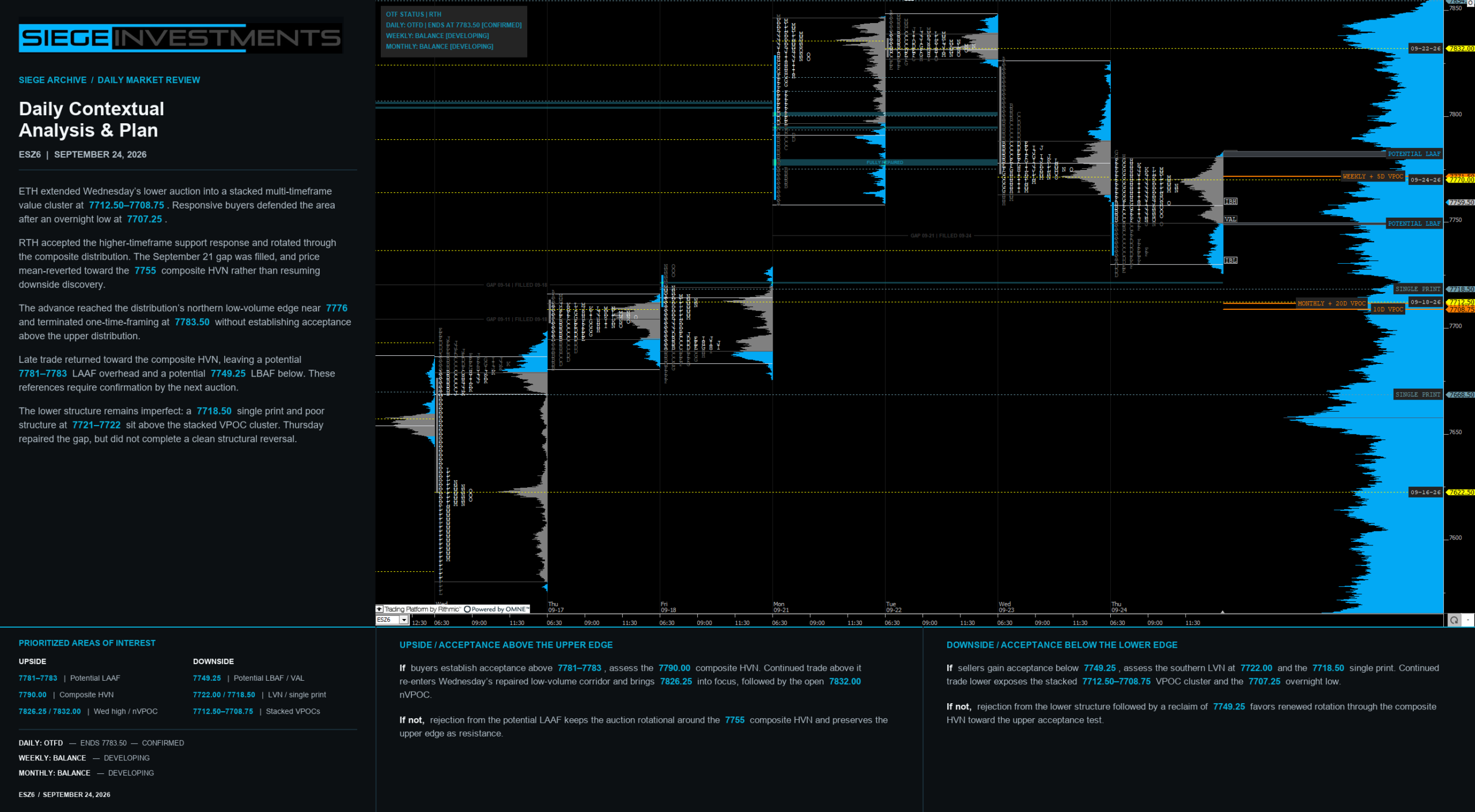Click the OMNE circle logo icon
The image size is (1475, 812).
(x=467, y=609)
